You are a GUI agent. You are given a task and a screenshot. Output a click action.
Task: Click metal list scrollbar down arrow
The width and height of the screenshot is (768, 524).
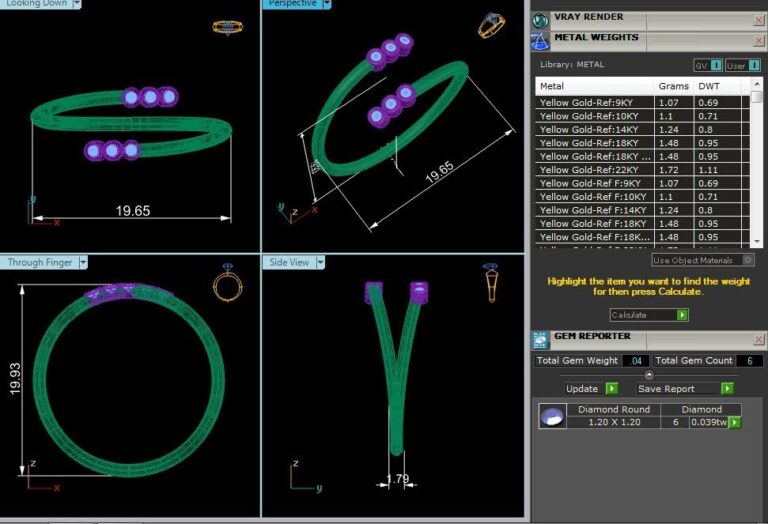(x=757, y=241)
